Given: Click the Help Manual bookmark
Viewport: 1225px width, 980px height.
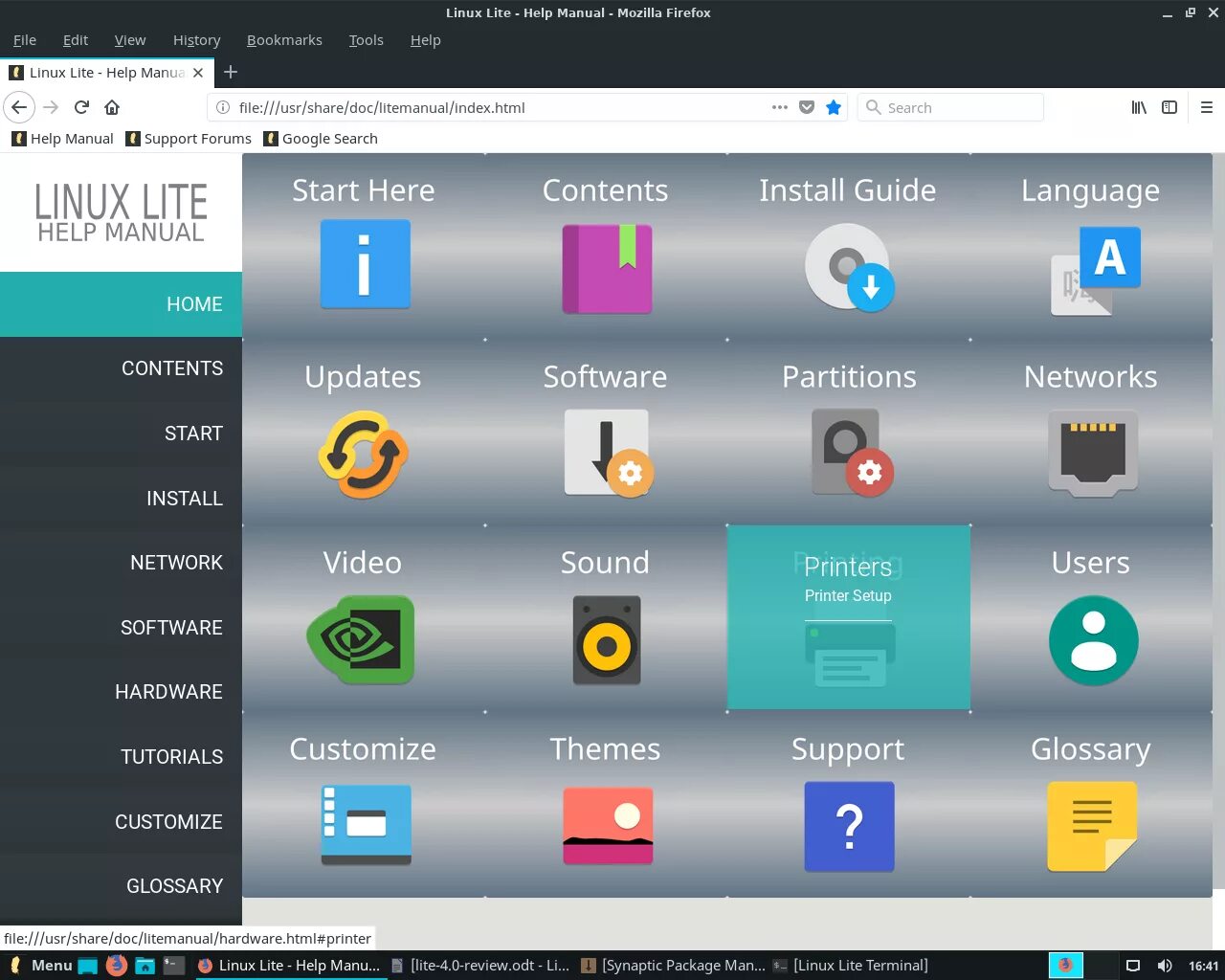Looking at the screenshot, I should pyautogui.click(x=62, y=139).
